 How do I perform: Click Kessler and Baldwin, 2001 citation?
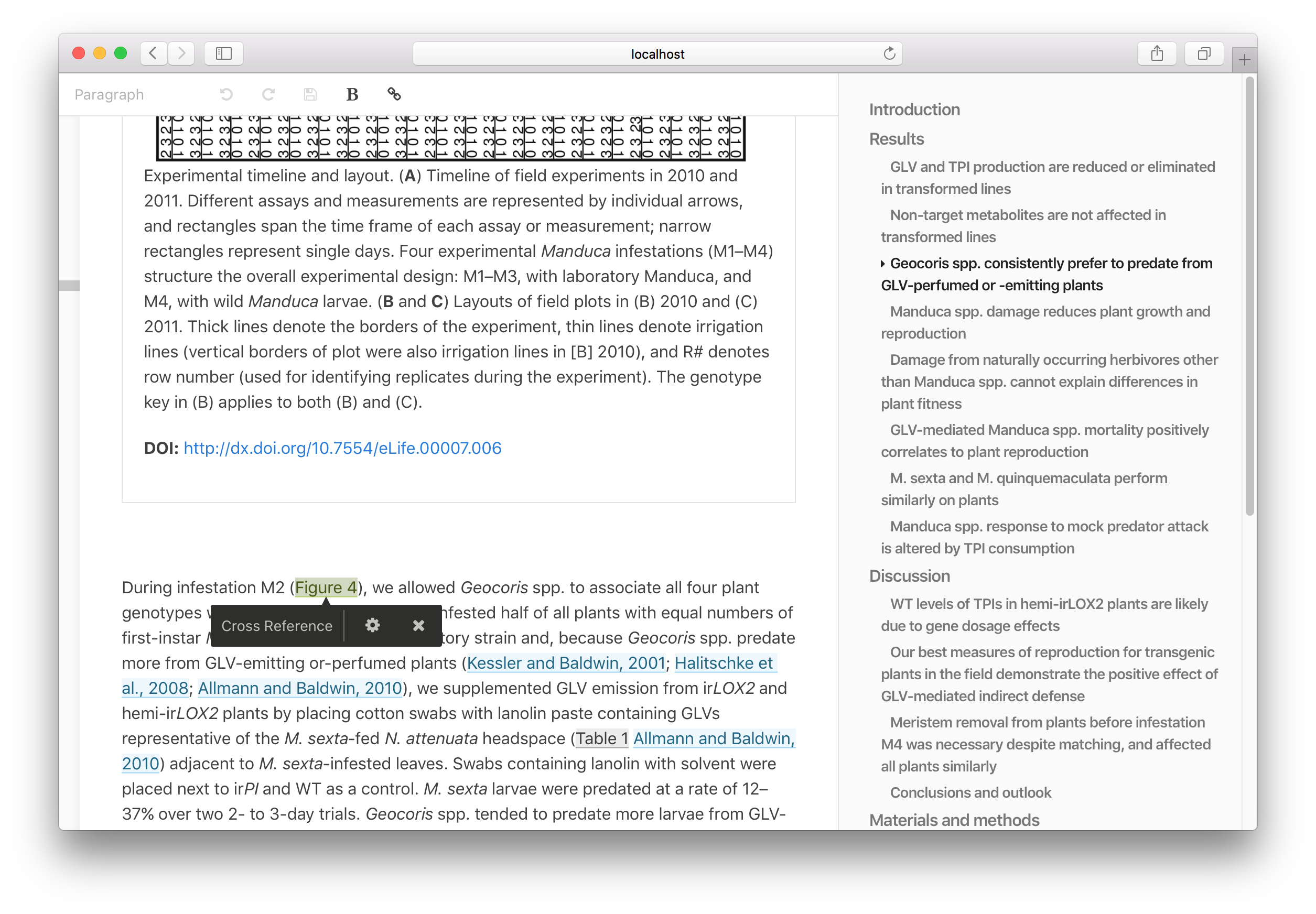click(x=566, y=662)
